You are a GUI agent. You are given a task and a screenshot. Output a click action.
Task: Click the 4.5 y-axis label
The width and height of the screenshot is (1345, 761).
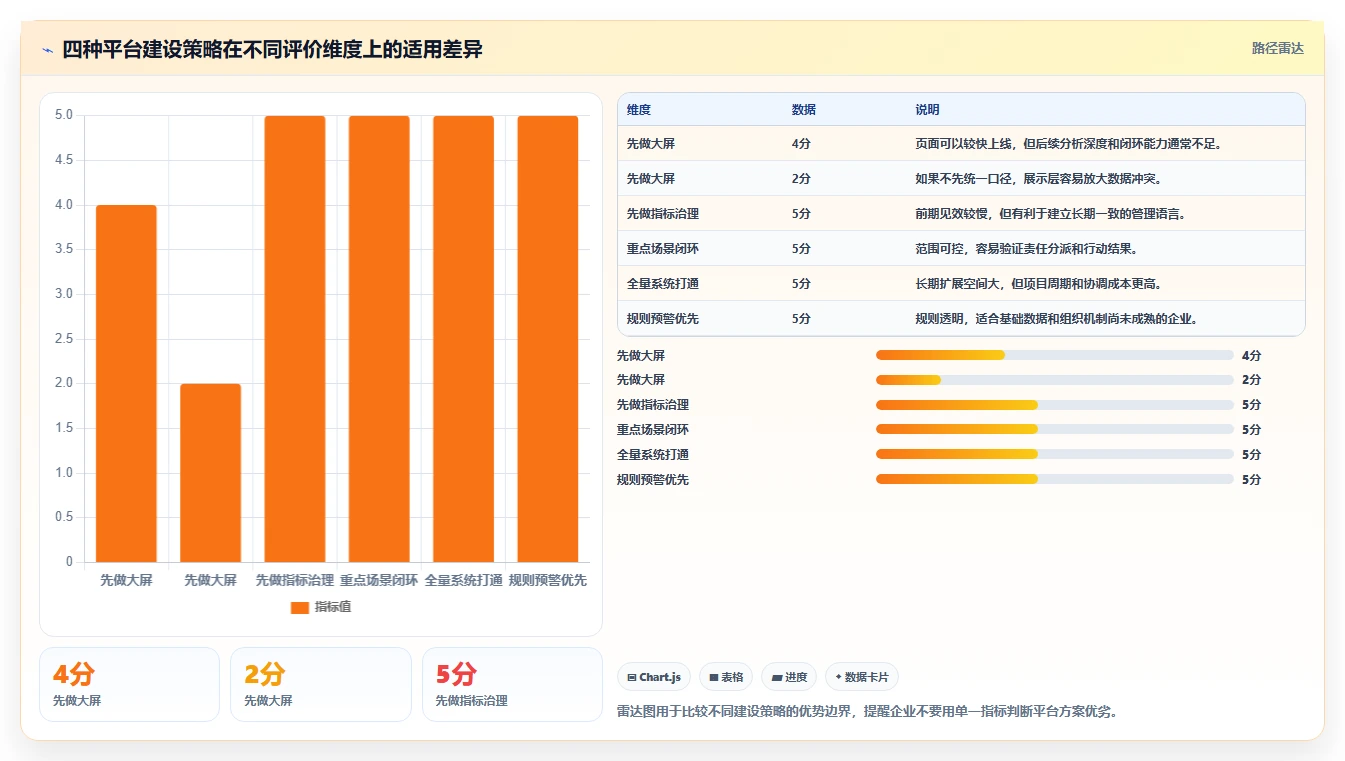click(x=64, y=160)
